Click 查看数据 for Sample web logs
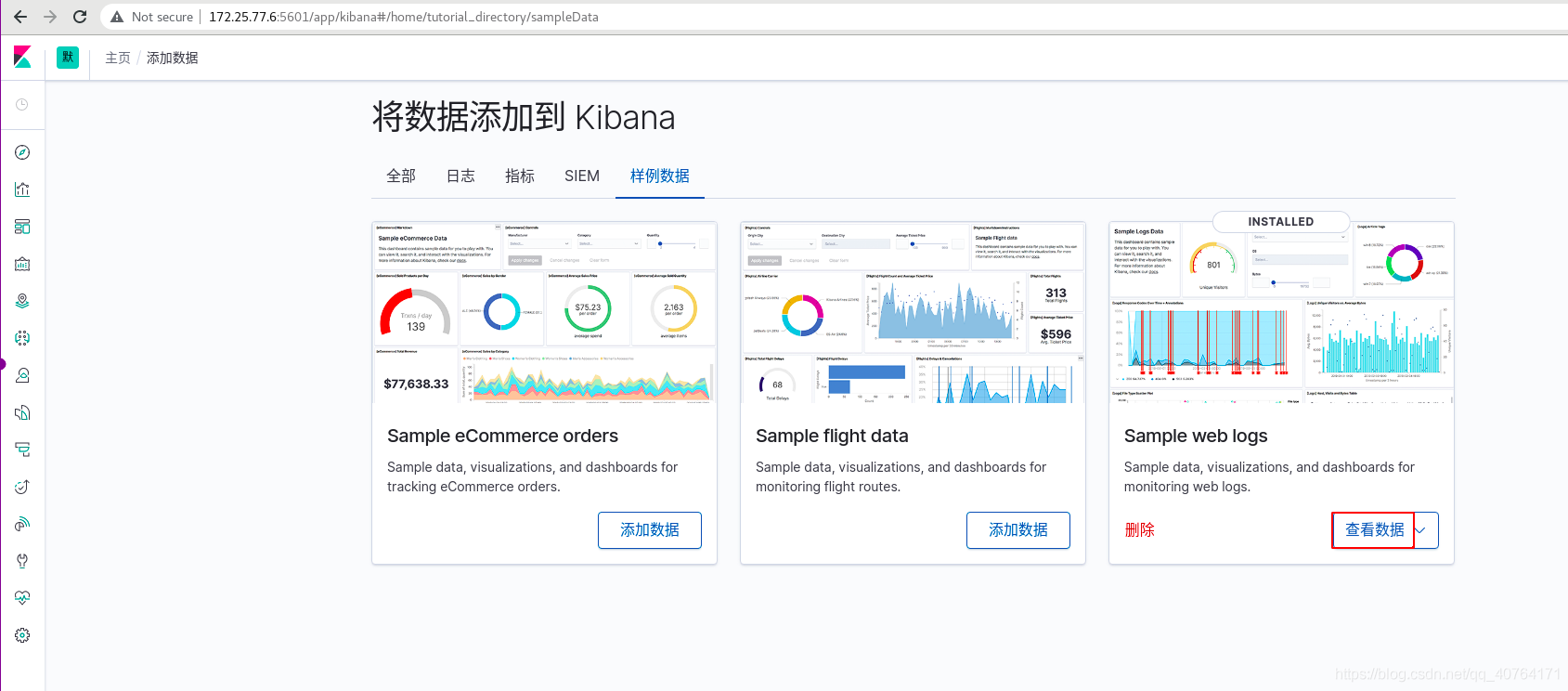The image size is (1568, 691). 1374,530
